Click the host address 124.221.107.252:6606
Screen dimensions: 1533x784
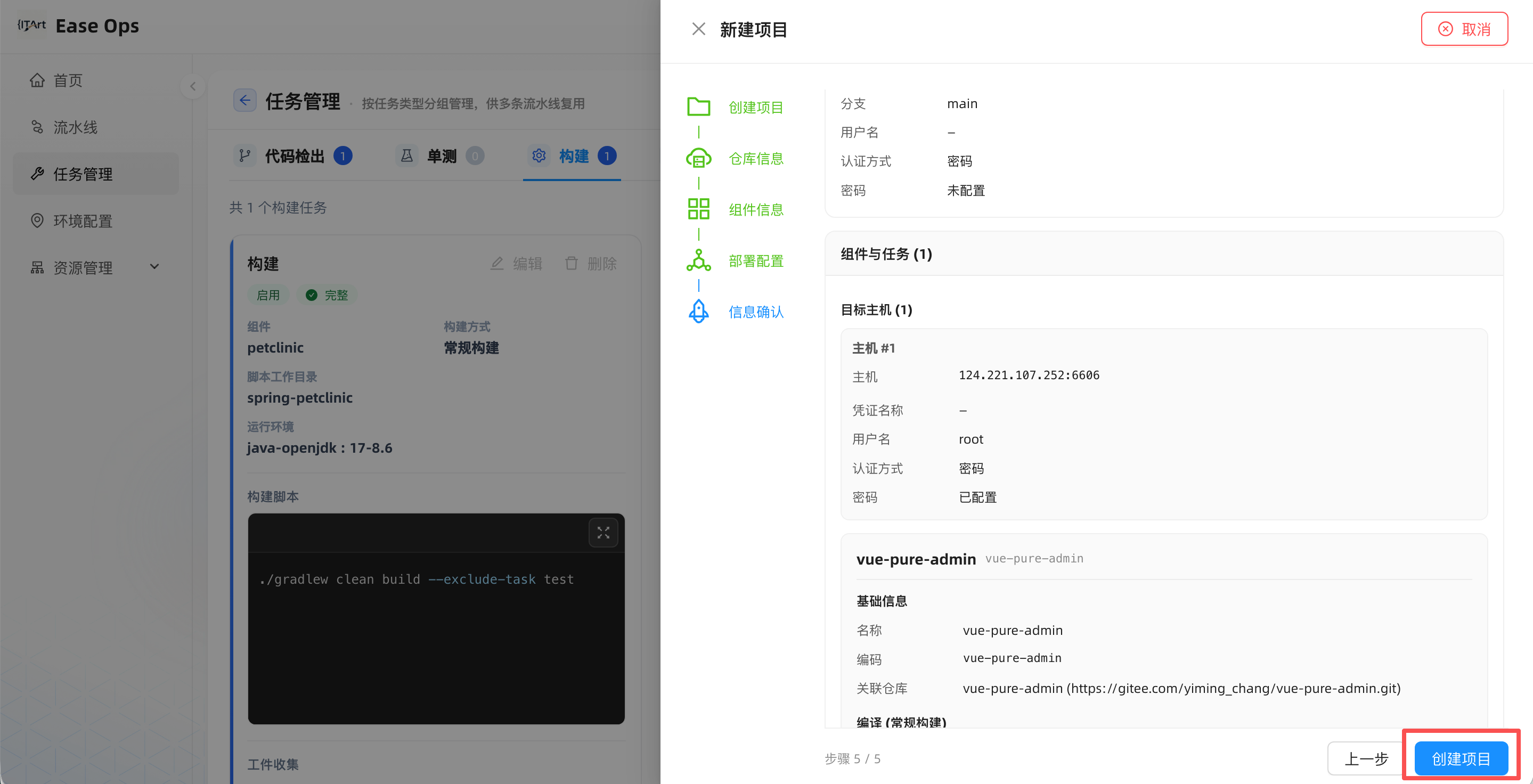point(1029,375)
